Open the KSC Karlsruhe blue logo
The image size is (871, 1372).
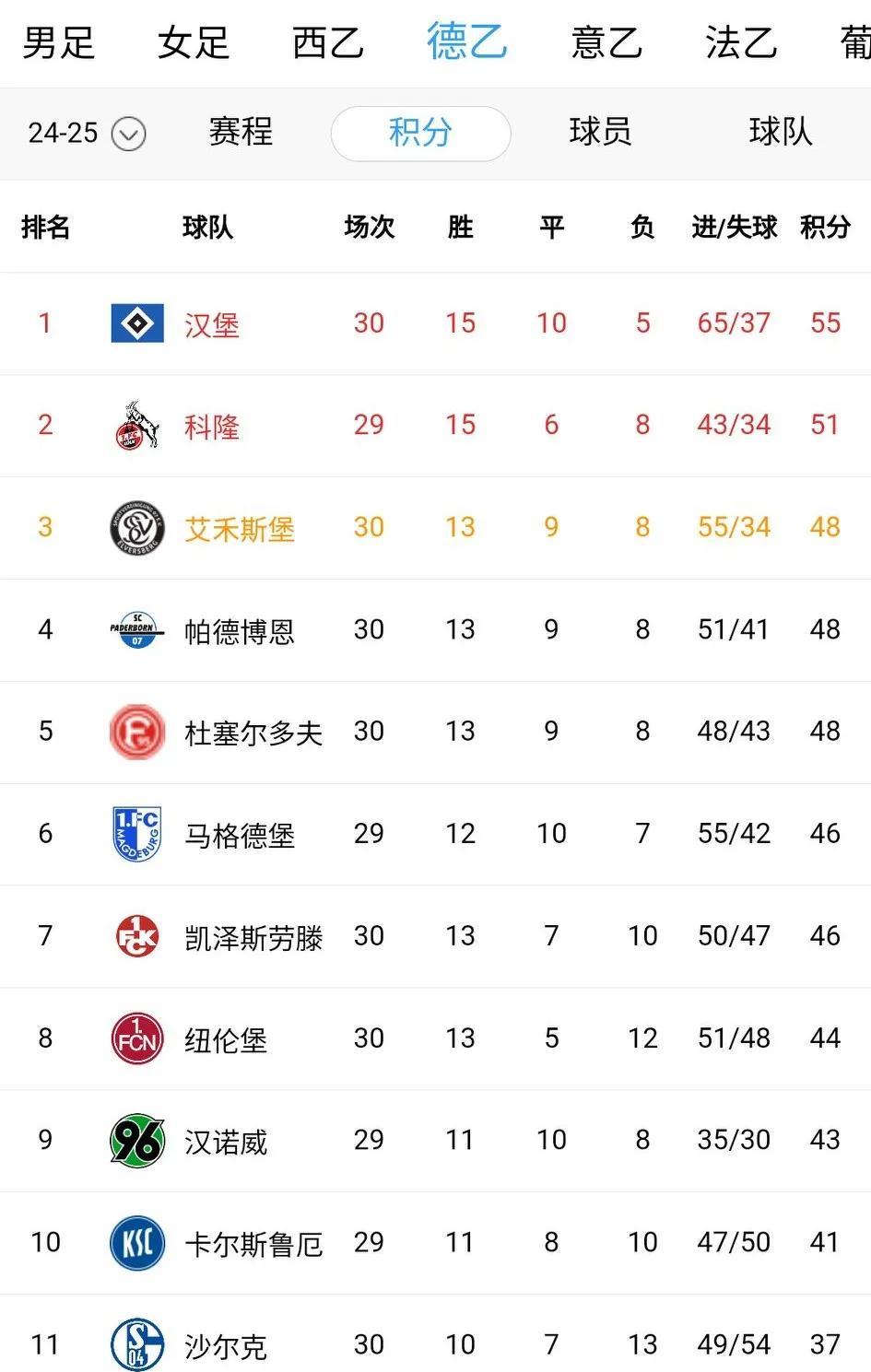(137, 1243)
